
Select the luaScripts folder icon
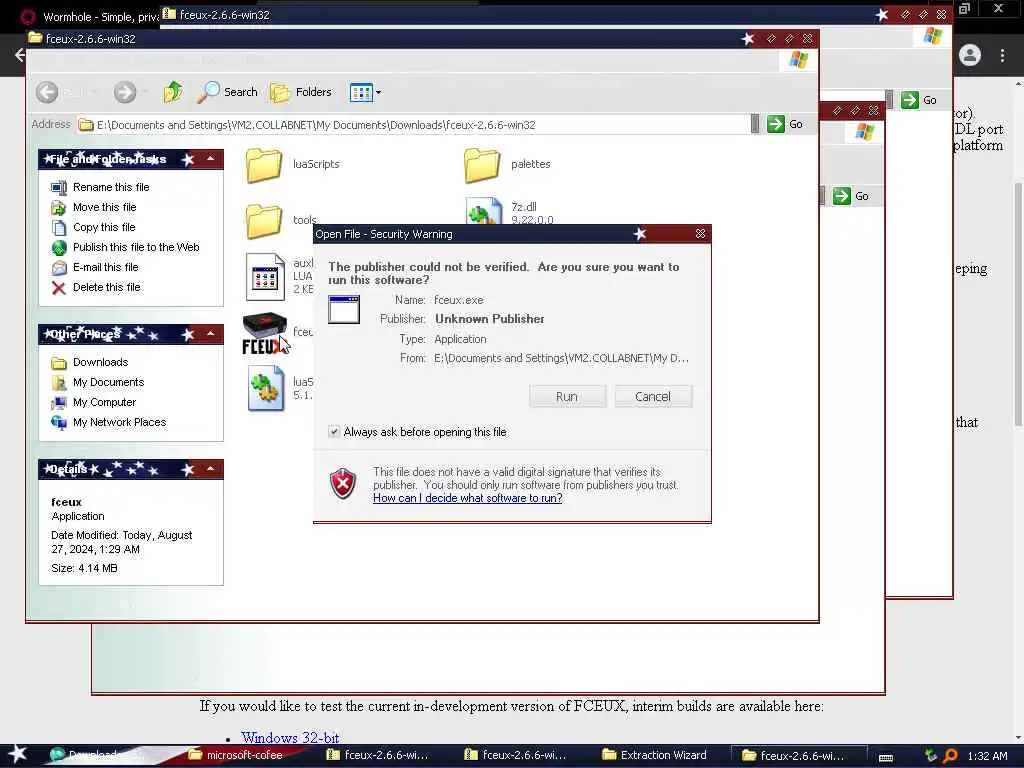coord(264,165)
